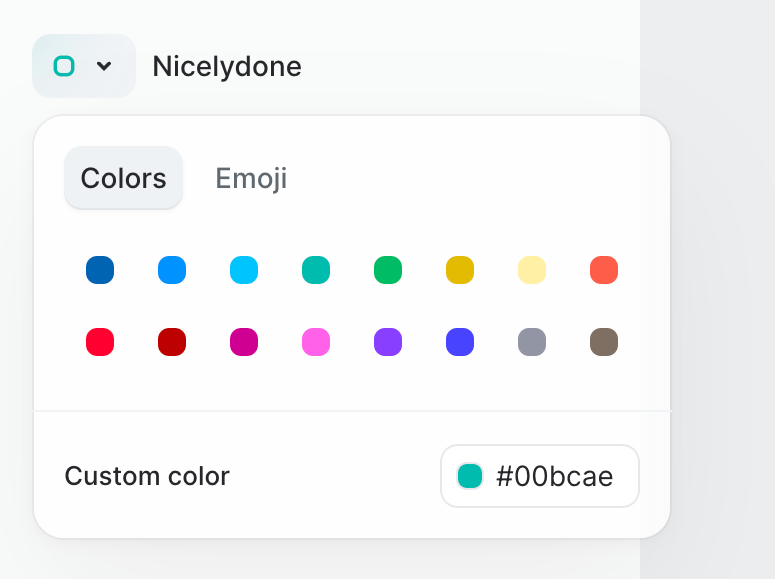Choose the green color swatch

(388, 270)
